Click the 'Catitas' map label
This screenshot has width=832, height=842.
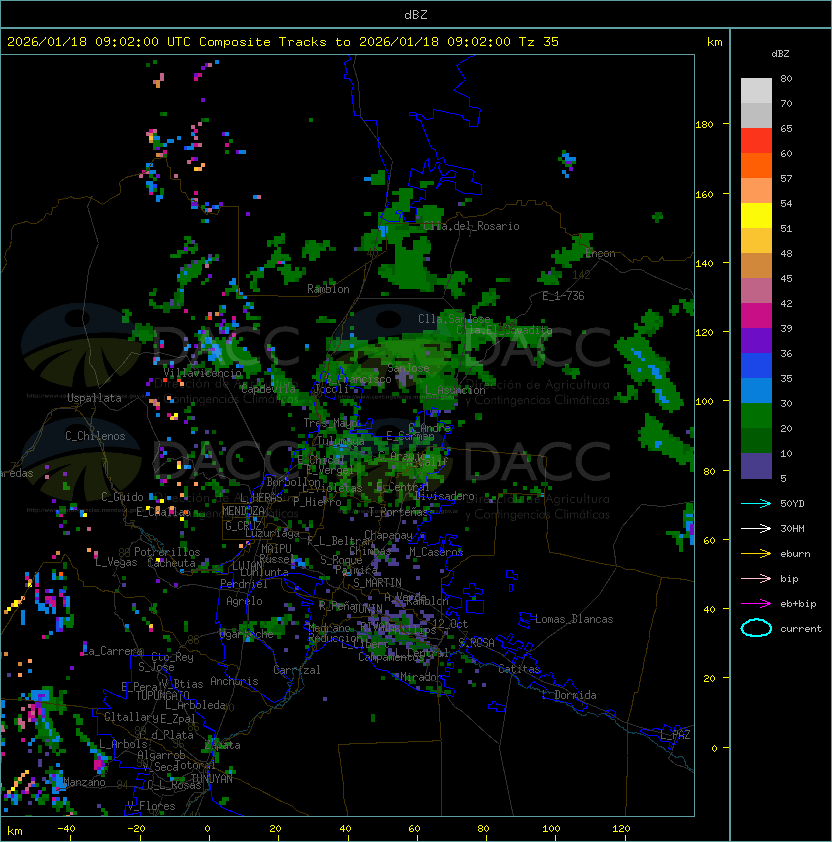coord(519,669)
